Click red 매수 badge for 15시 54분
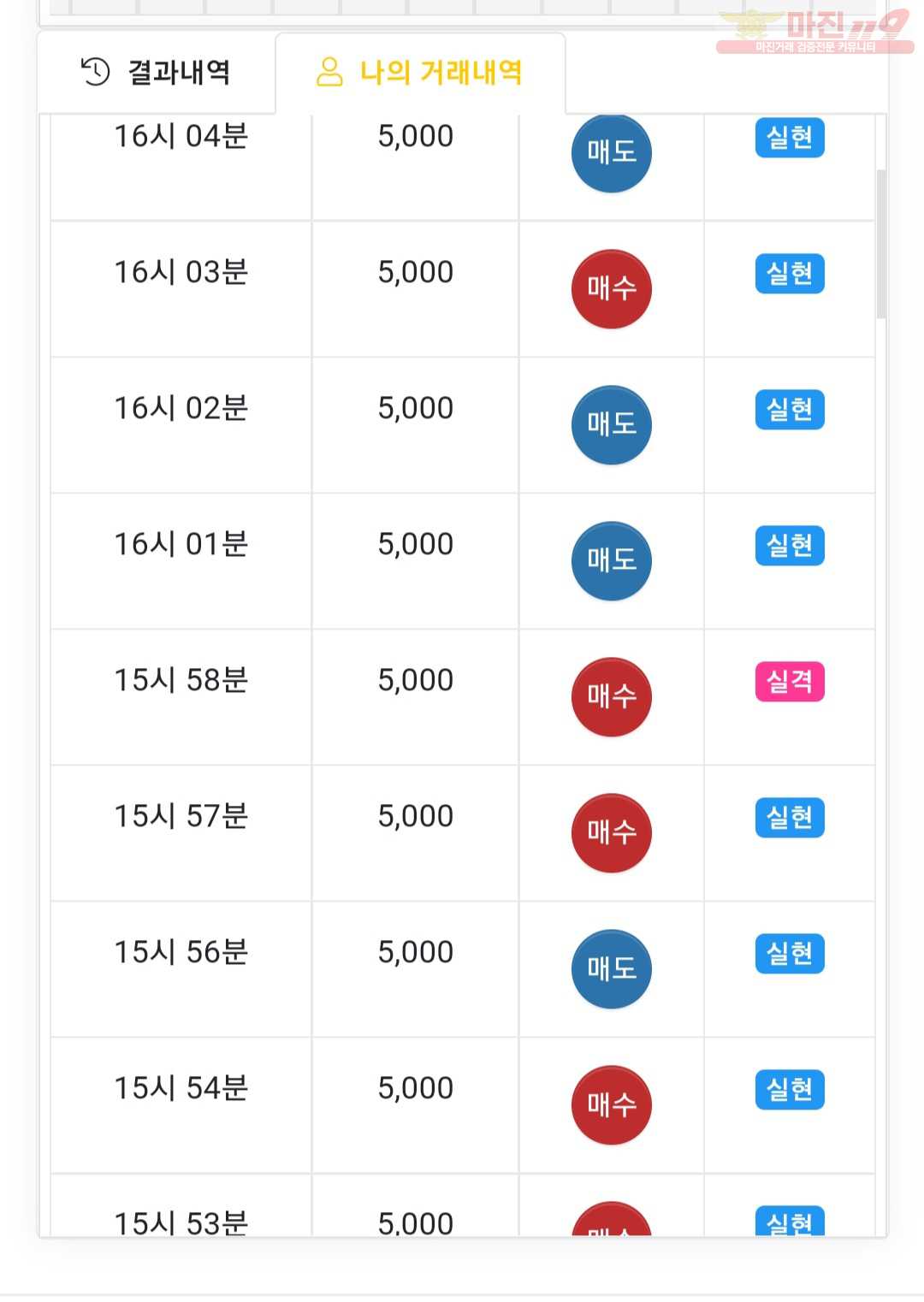This screenshot has width=924, height=1302. coord(611,1105)
